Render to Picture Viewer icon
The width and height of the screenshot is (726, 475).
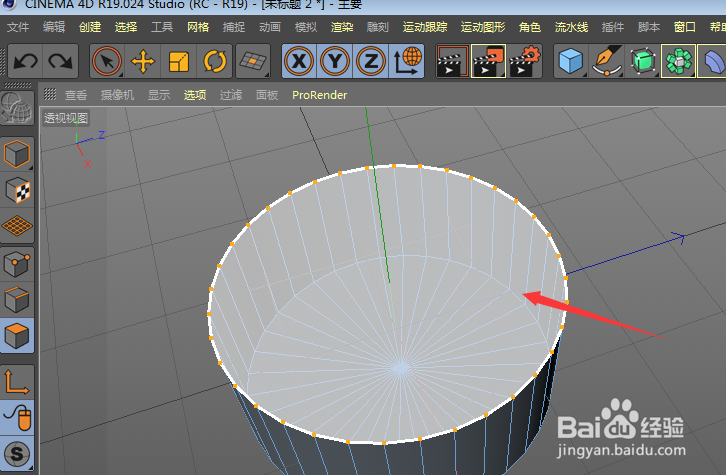pyautogui.click(x=488, y=61)
